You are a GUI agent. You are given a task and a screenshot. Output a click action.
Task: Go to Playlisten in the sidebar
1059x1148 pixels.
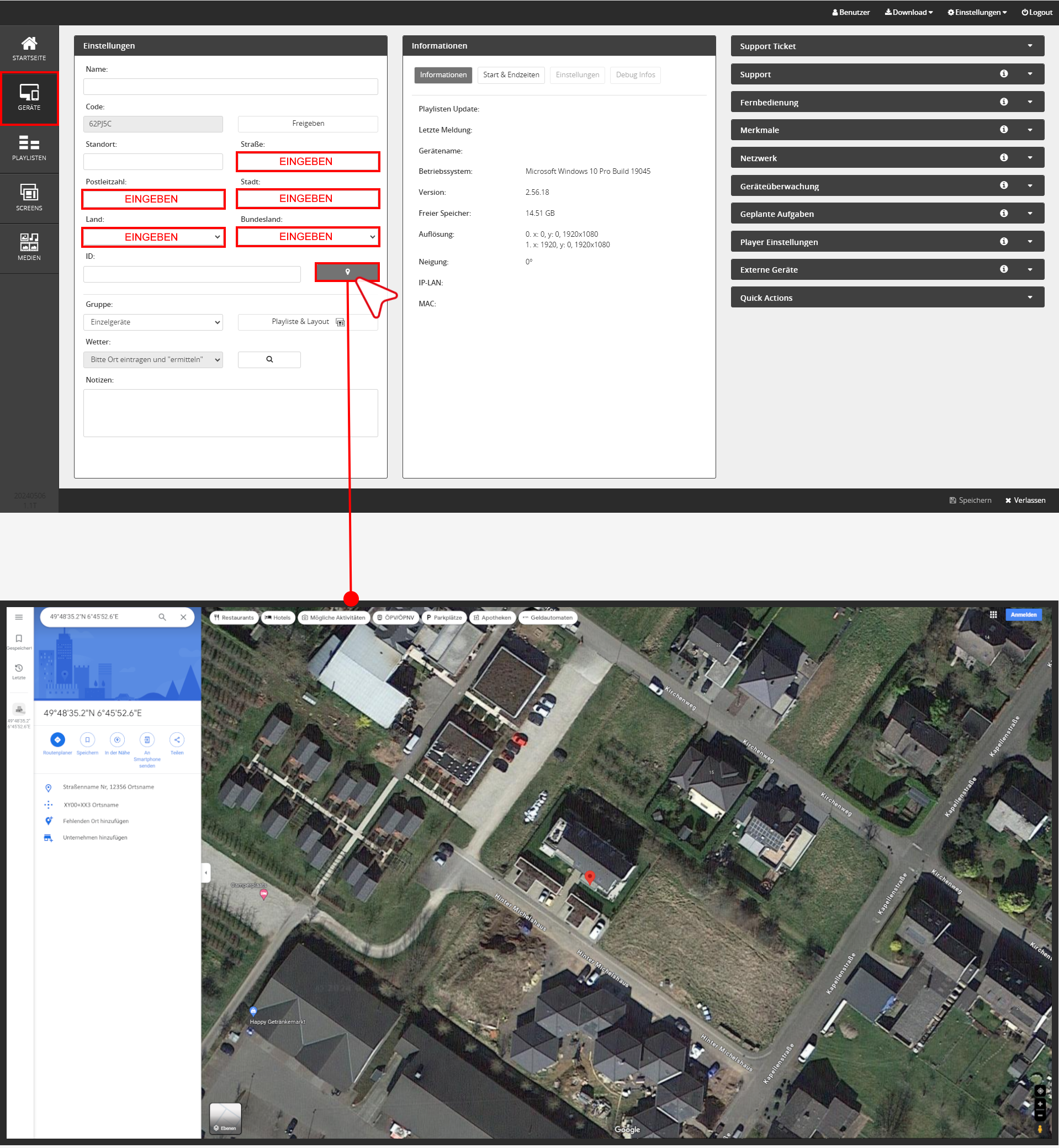29,148
